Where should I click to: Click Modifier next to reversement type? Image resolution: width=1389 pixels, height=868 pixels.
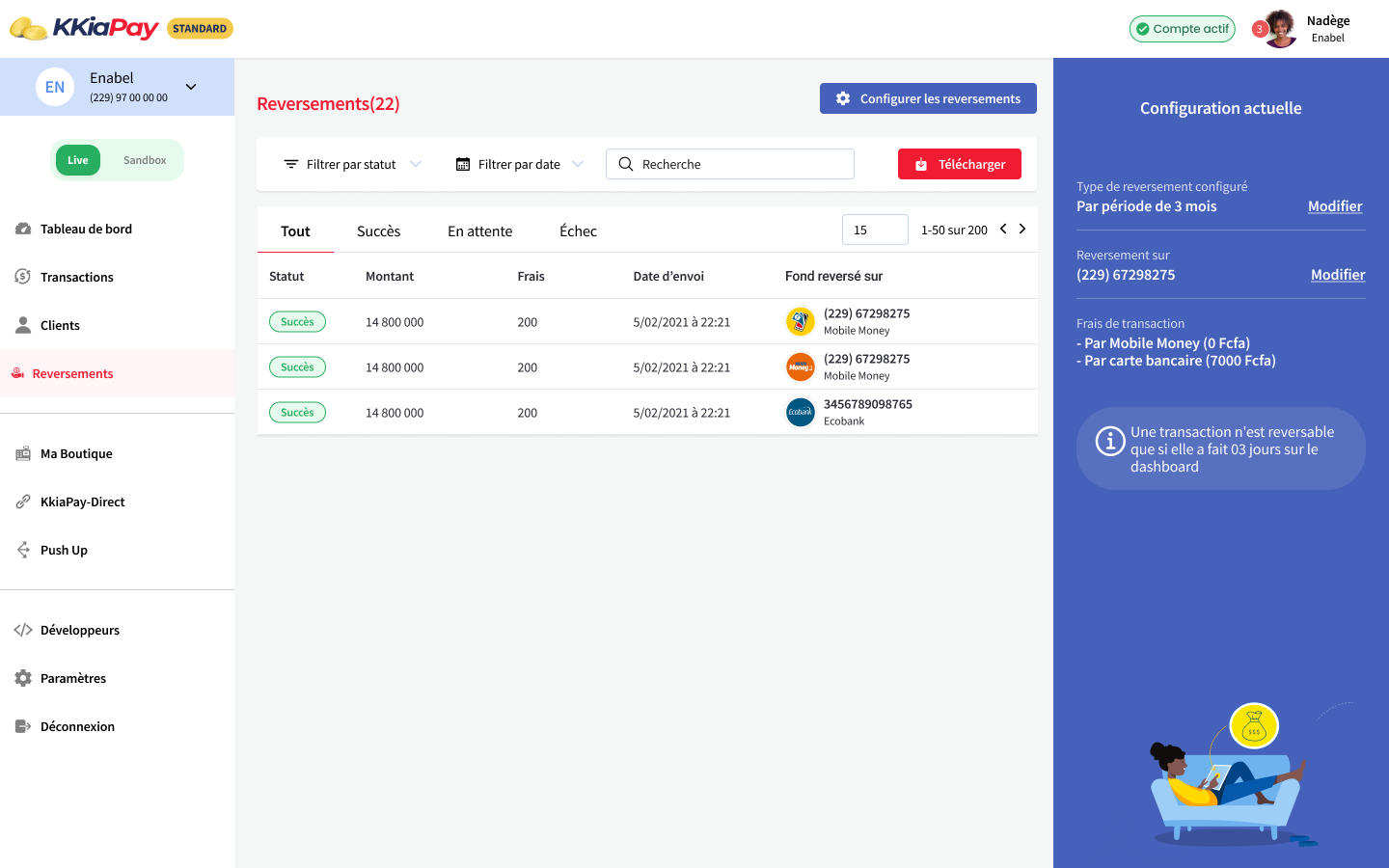pyautogui.click(x=1334, y=206)
